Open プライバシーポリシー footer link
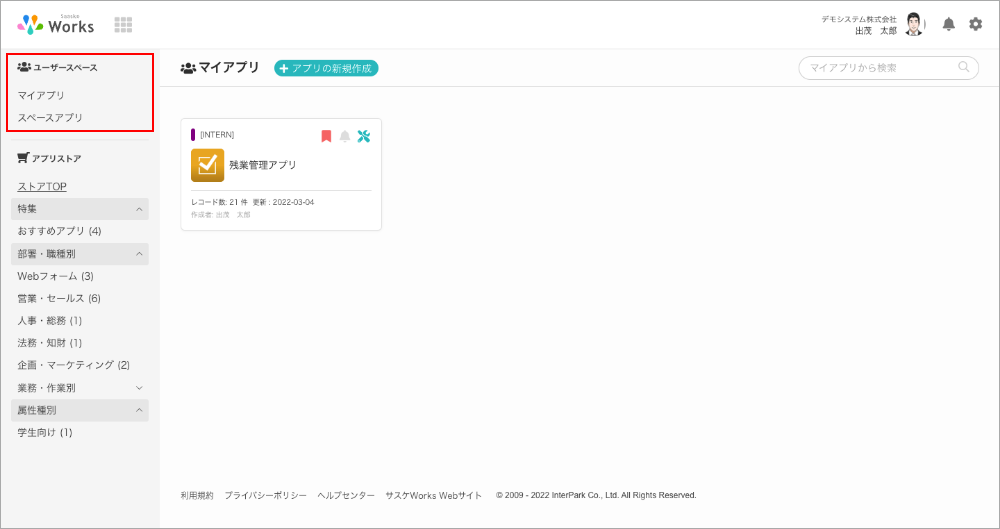Image resolution: width=1000 pixels, height=529 pixels. pyautogui.click(x=265, y=495)
